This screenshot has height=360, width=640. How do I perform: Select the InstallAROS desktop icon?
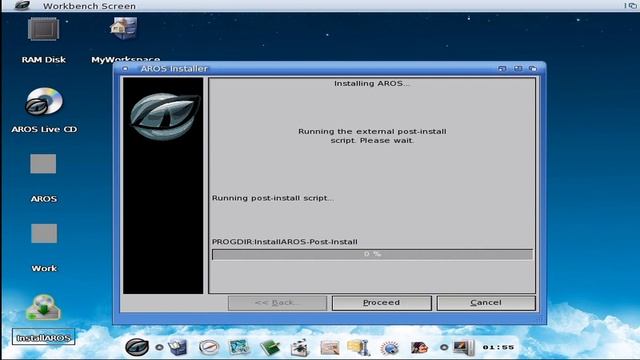(x=43, y=308)
